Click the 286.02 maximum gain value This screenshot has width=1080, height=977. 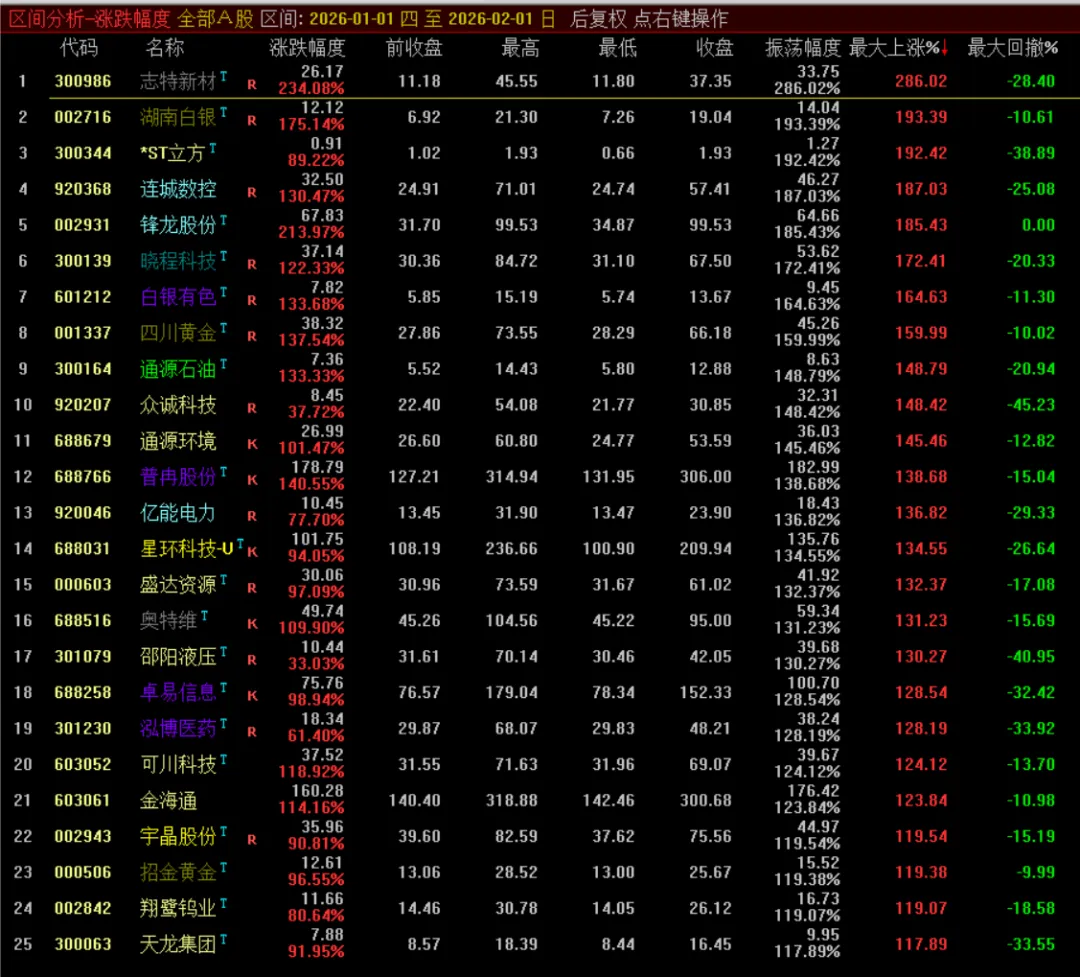click(x=921, y=81)
